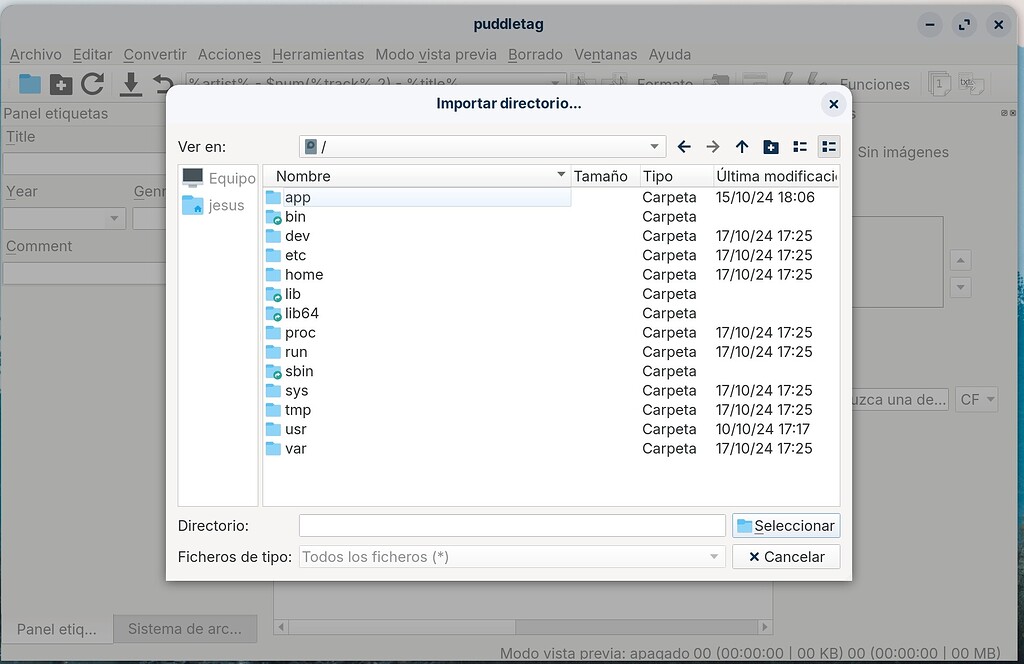The image size is (1024, 664).
Task: Open the Convertir menu
Action: pyautogui.click(x=155, y=55)
